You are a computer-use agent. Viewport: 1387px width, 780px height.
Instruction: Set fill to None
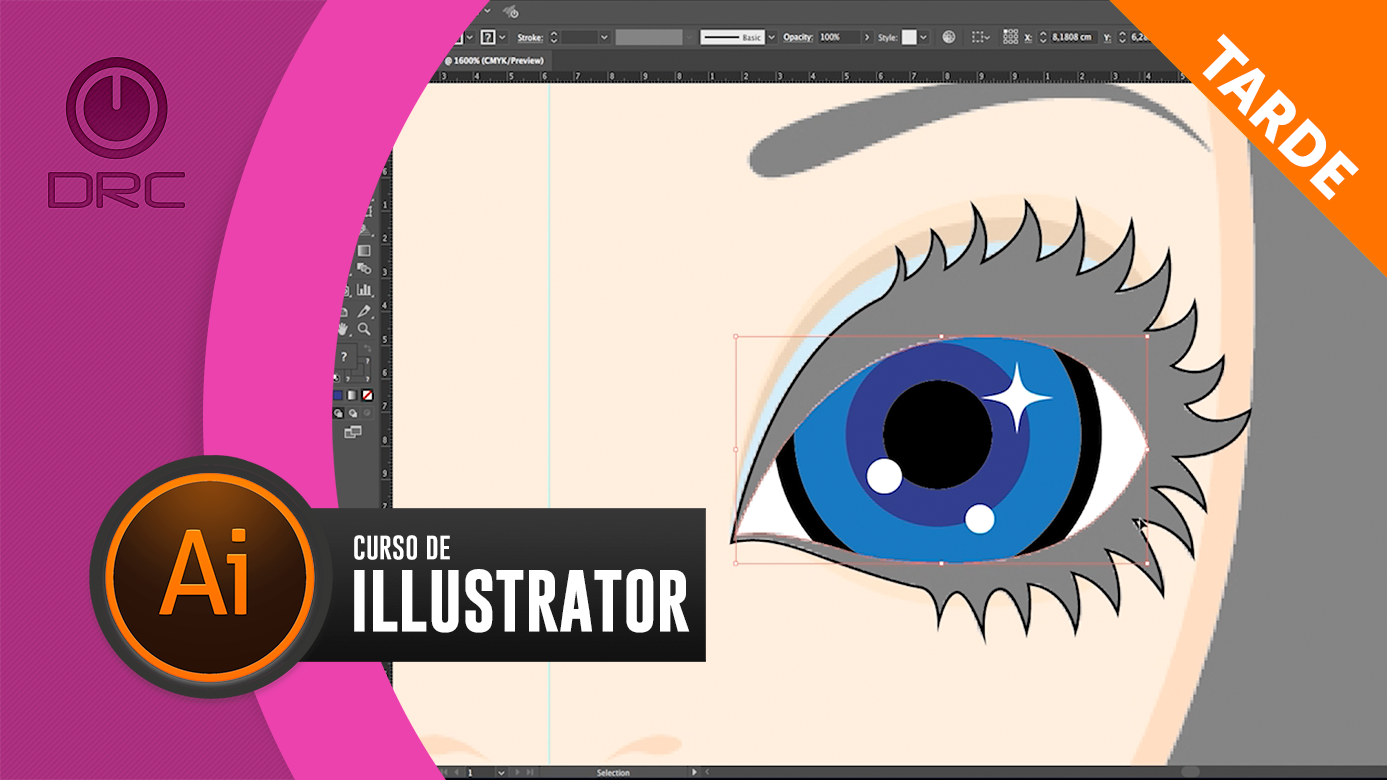point(366,395)
